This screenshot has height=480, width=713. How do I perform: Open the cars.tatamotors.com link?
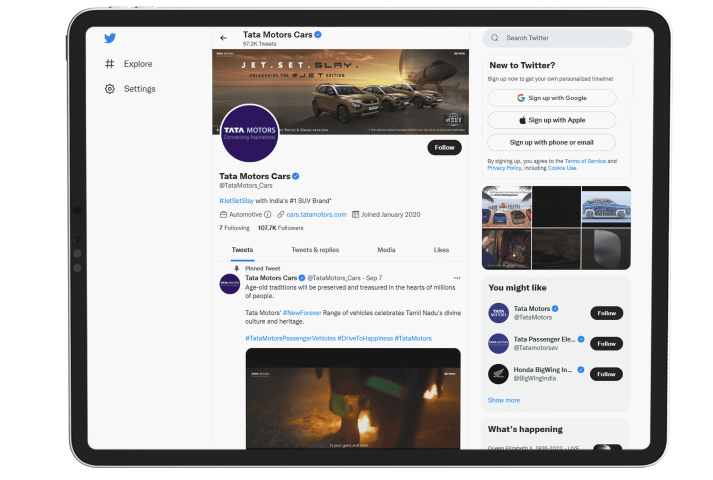pos(316,215)
